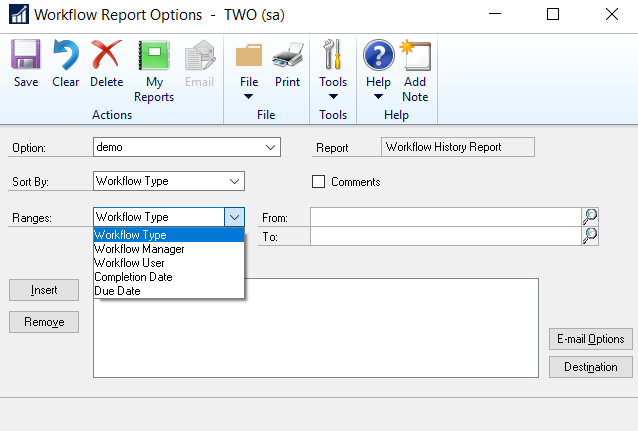Click the app icon in title bar
Screen dimensions: 638x431
pyautogui.click(x=19, y=15)
